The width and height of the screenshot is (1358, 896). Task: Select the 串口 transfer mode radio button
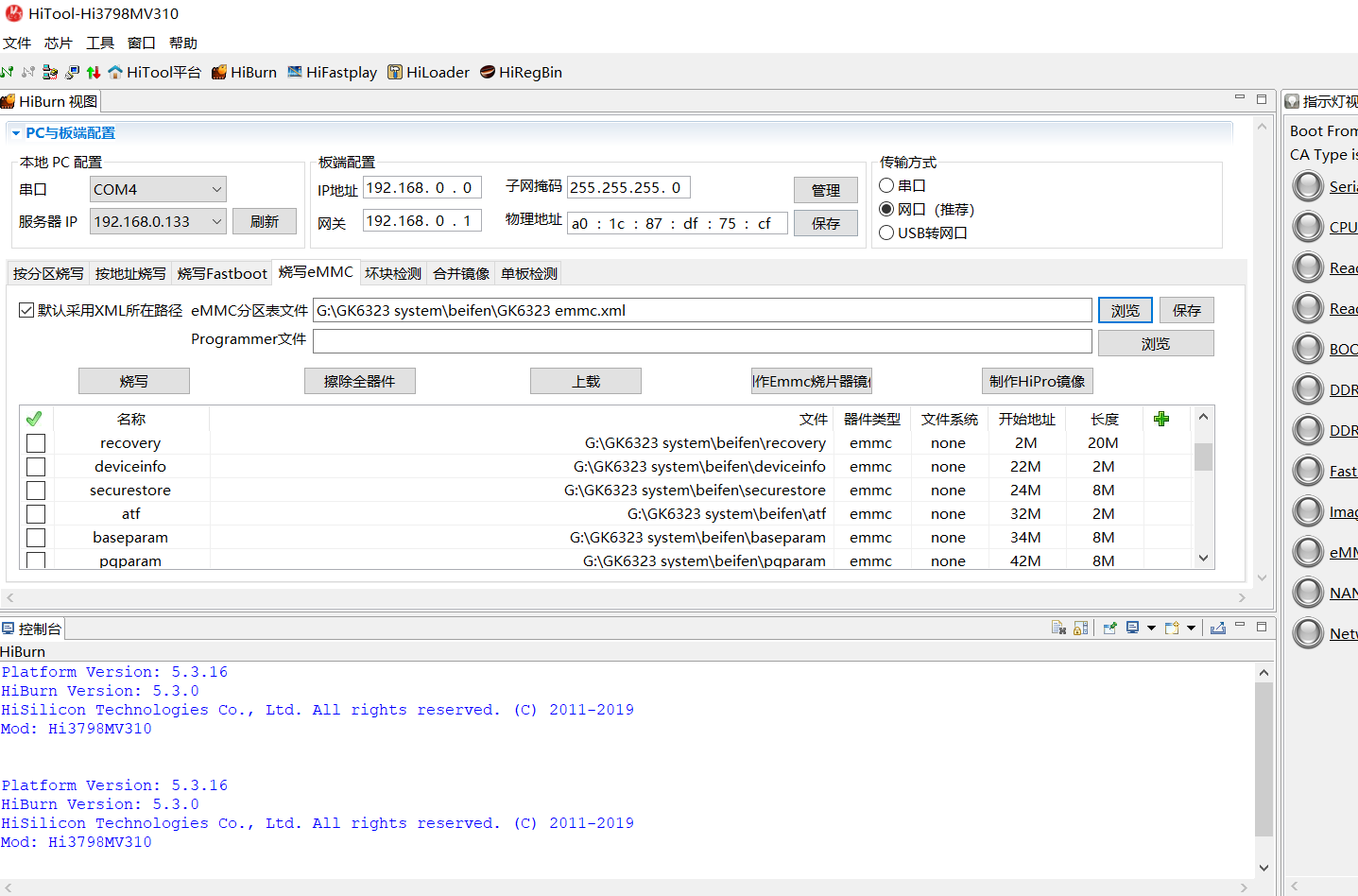click(x=886, y=185)
